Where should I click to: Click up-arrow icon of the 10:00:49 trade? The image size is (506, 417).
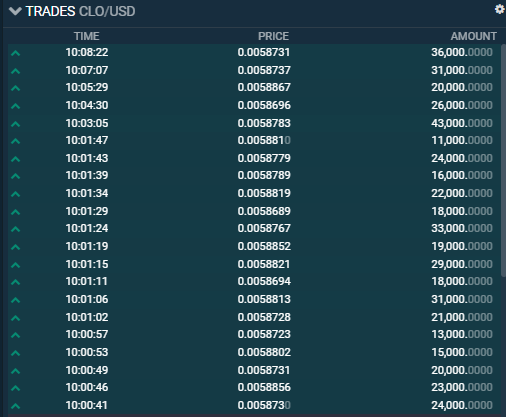[15, 371]
